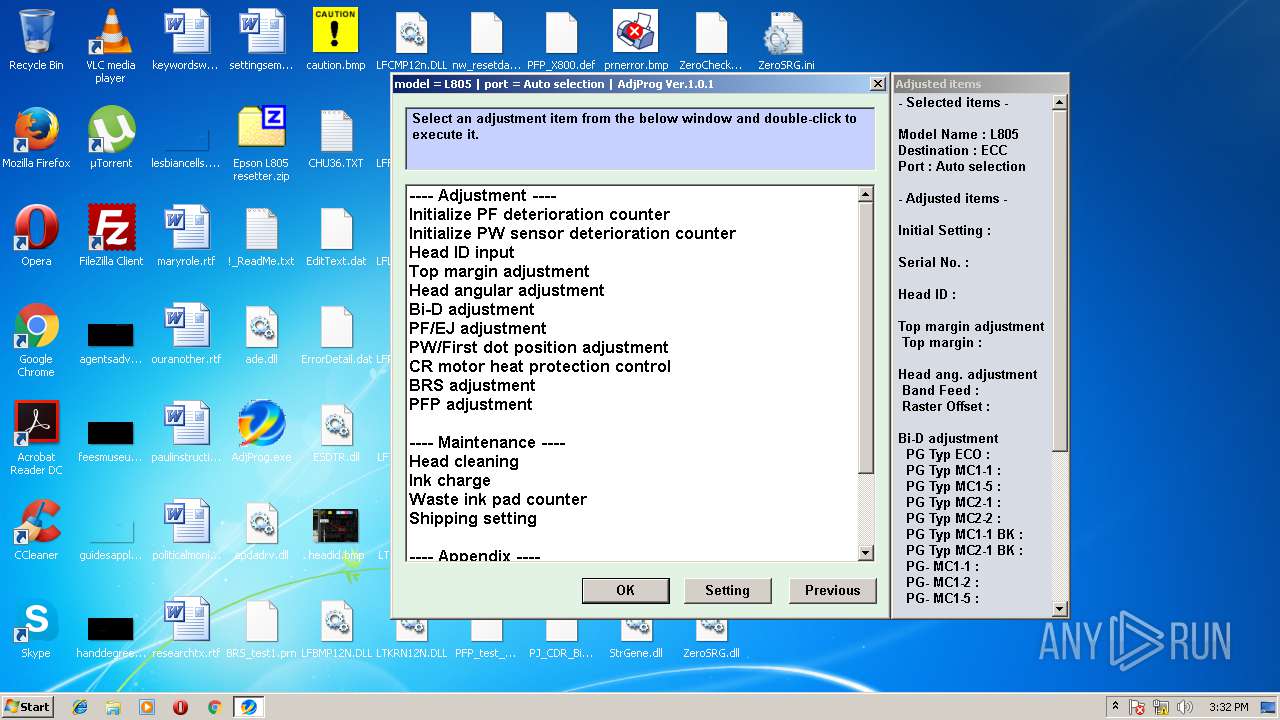This screenshot has width=1280, height=720.
Task: Select Head cleaning maintenance item
Action: coord(463,461)
